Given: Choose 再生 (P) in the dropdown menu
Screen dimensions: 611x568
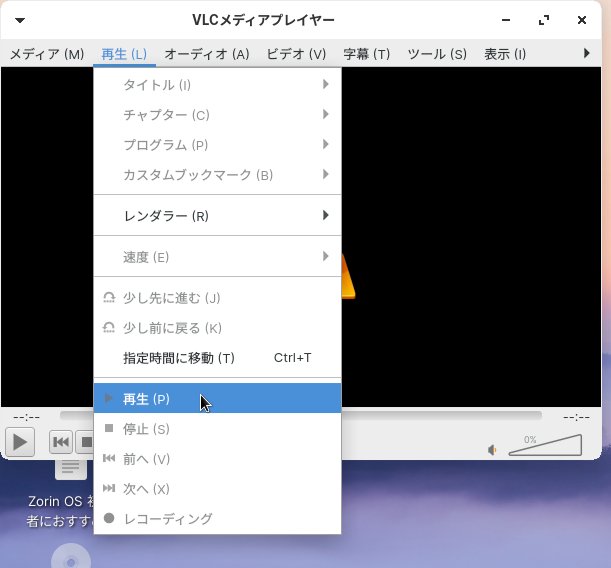Looking at the screenshot, I should point(217,398).
